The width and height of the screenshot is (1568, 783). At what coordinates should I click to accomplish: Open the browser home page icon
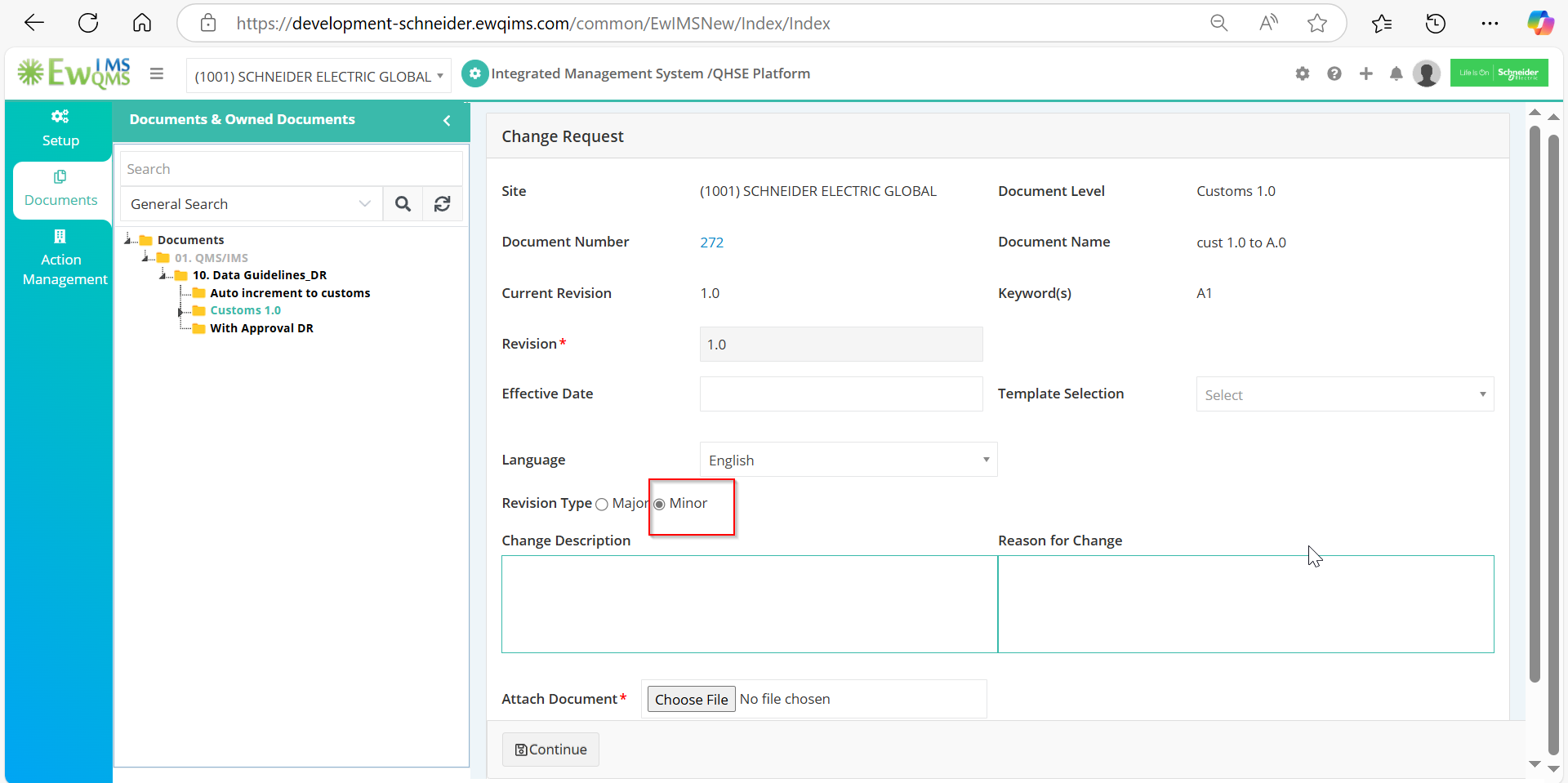click(x=142, y=23)
